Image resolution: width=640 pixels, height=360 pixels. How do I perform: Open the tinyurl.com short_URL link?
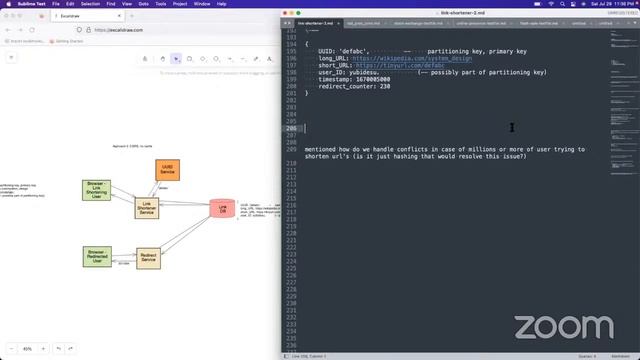coord(400,65)
